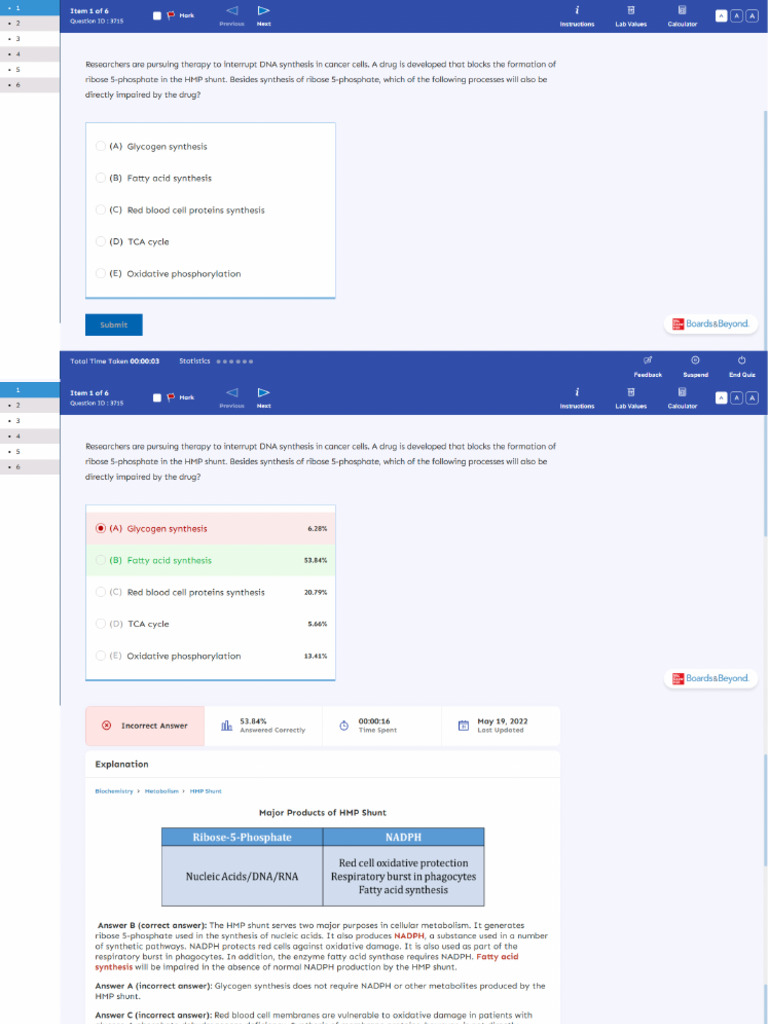Click the Boards&Beyond logo beside the Submit button
The height and width of the screenshot is (1024, 768).
[x=711, y=324]
